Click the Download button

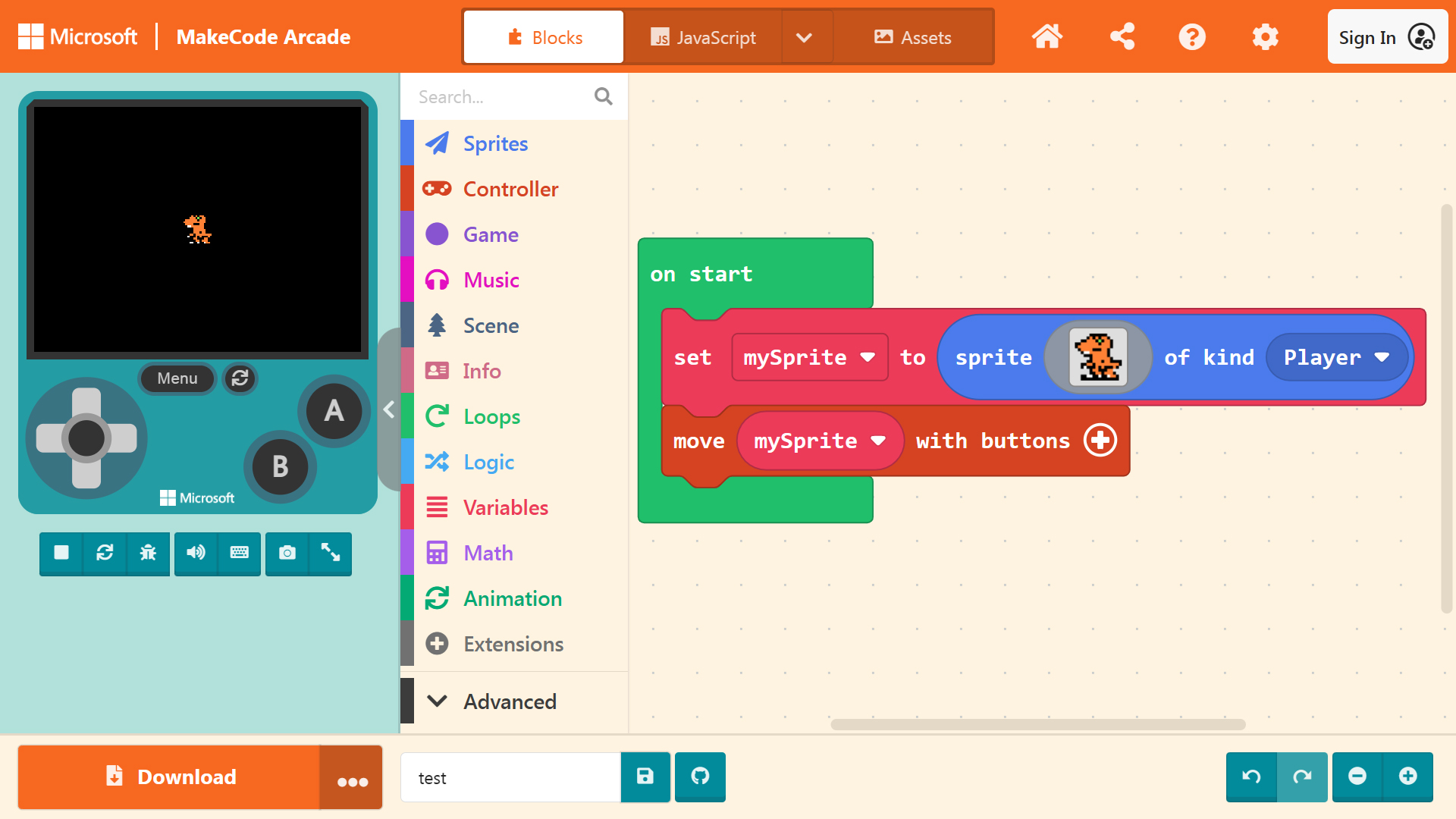tap(169, 777)
